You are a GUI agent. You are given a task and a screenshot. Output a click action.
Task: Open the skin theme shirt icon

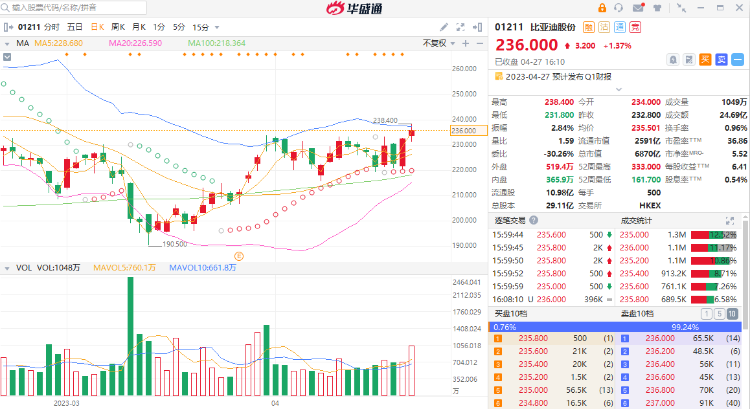click(657, 8)
